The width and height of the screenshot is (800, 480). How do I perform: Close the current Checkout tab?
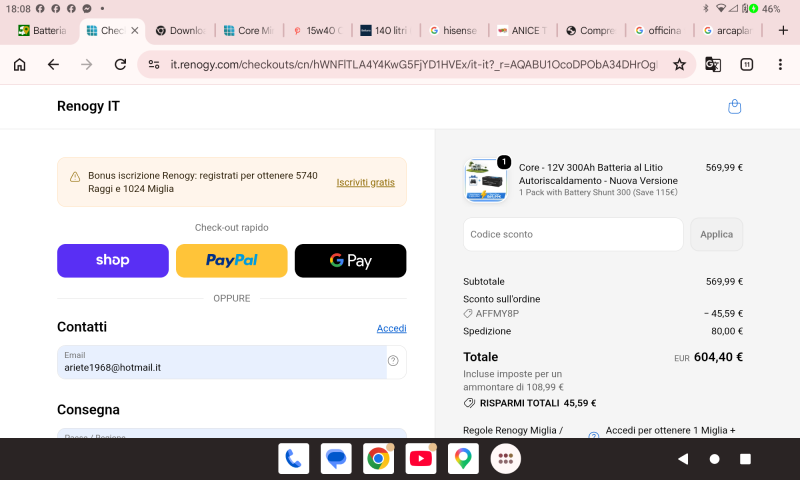135,31
